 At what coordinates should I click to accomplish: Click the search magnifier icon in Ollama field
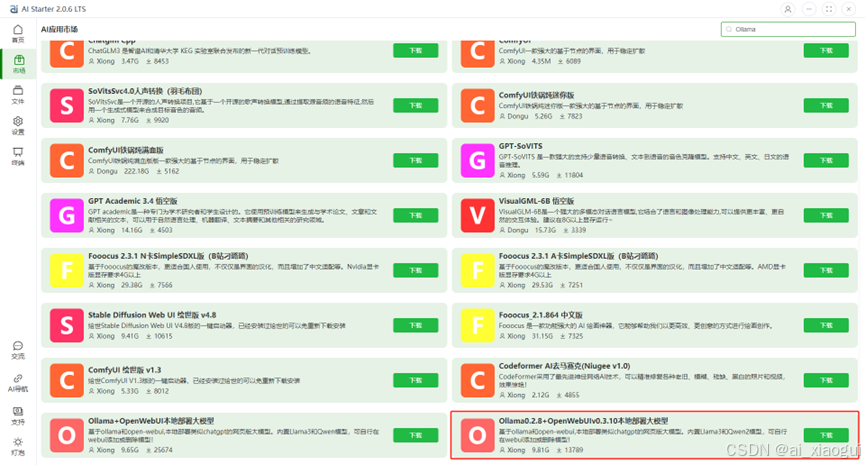[729, 29]
